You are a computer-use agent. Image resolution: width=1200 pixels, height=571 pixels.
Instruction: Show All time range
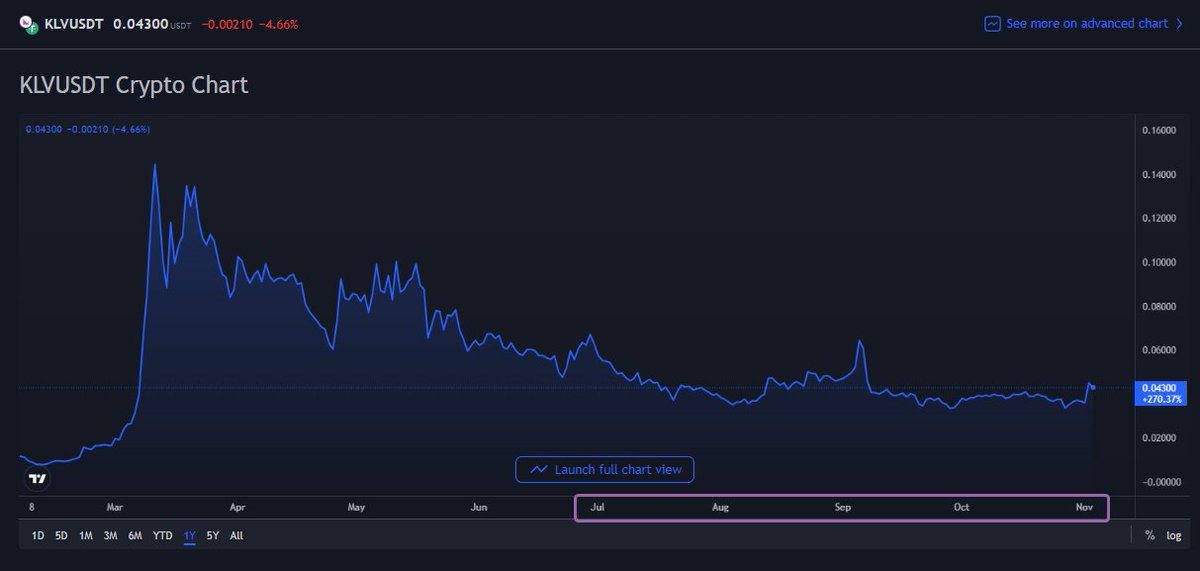coord(236,536)
